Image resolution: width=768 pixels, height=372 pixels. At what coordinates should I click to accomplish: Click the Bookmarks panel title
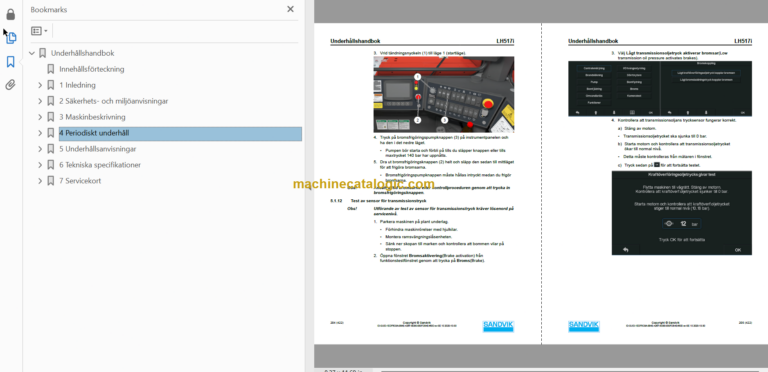[x=48, y=9]
